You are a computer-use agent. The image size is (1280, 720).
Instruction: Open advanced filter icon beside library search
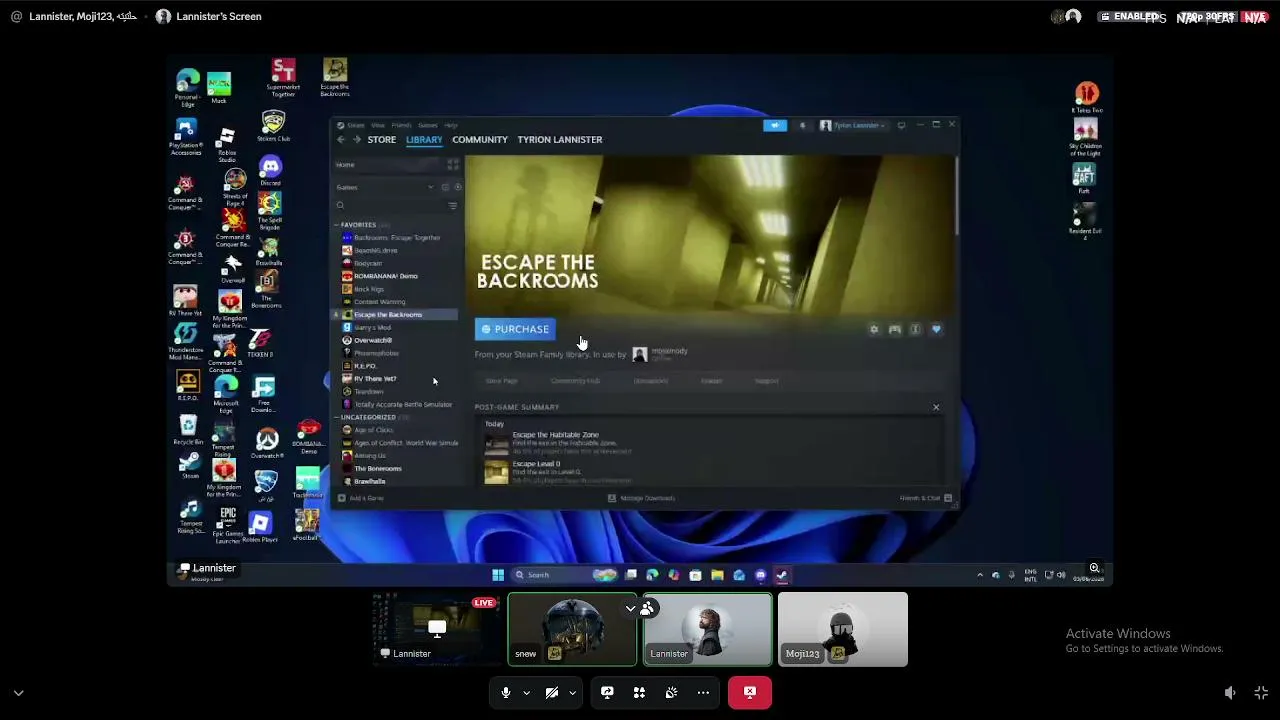(x=452, y=205)
